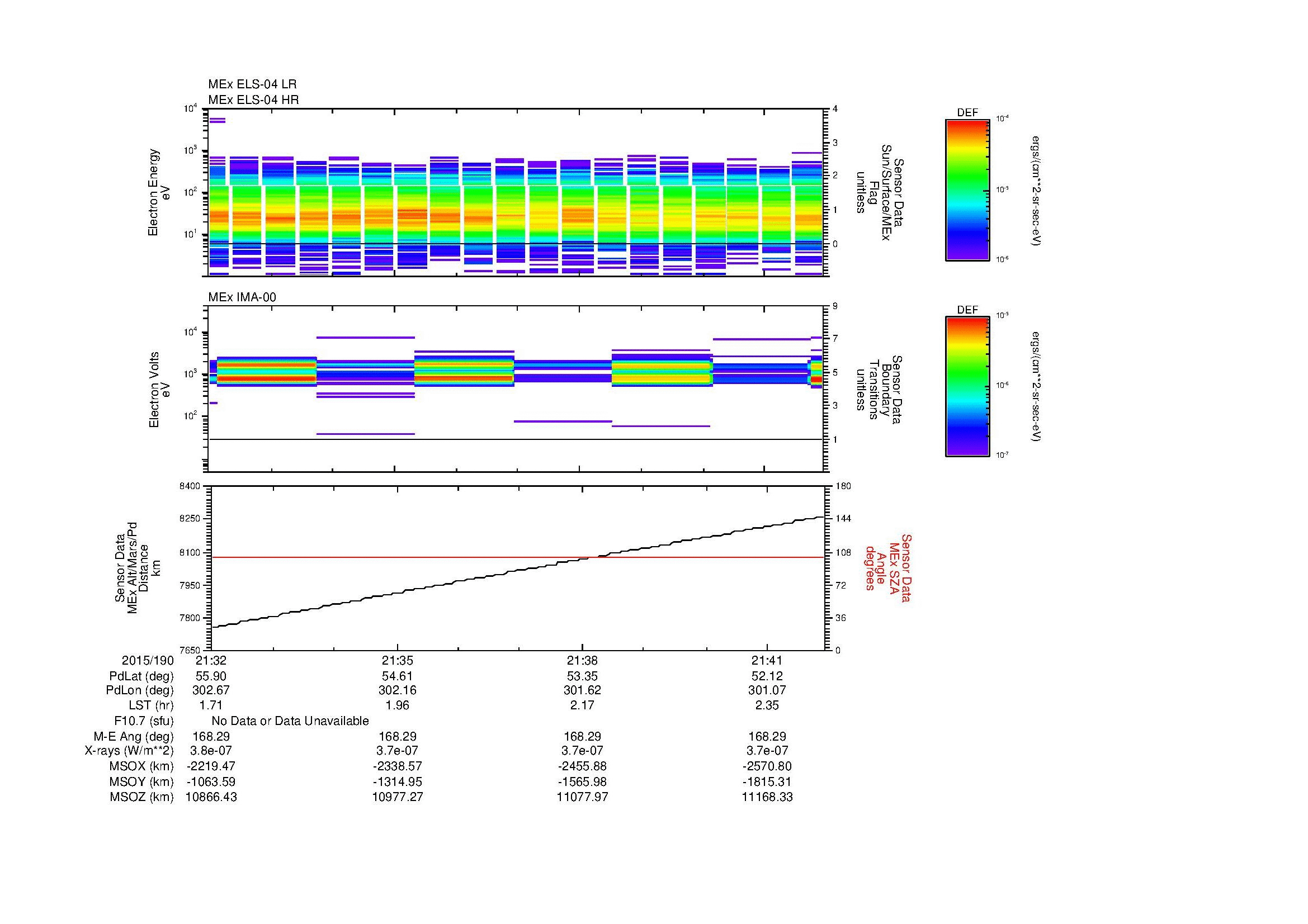Click the LST value '2.35'
Image resolution: width=1308 pixels, height=924 pixels.
767,705
